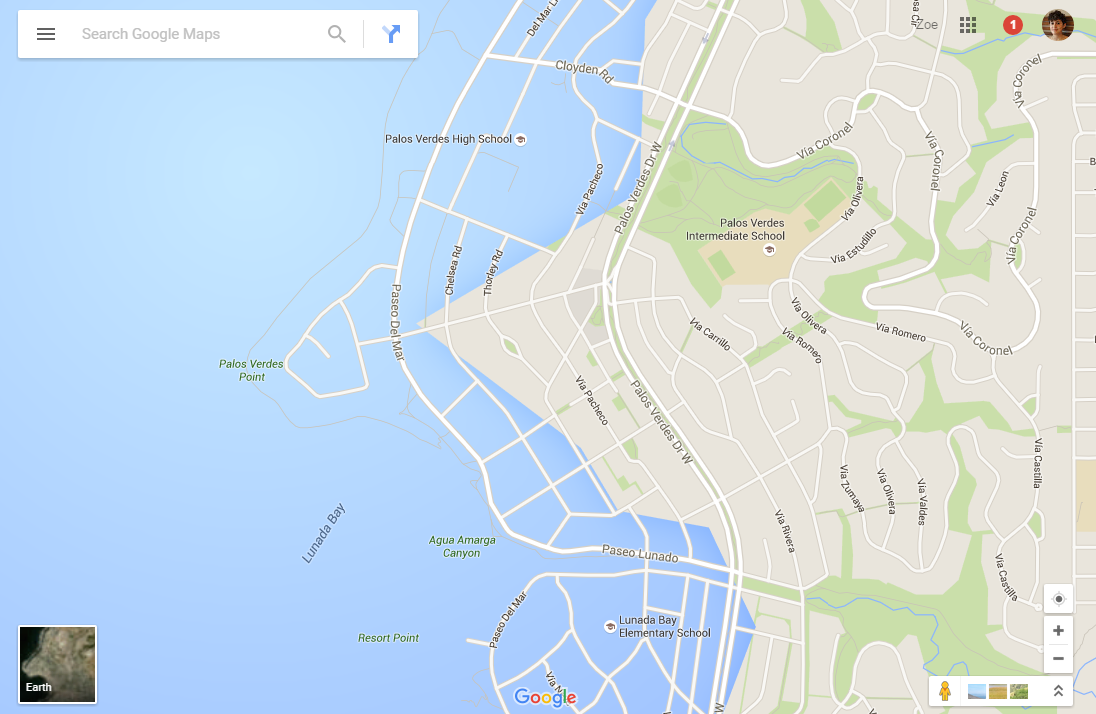Open directions with the blue arrow icon
Image resolution: width=1096 pixels, height=714 pixels.
pos(391,34)
